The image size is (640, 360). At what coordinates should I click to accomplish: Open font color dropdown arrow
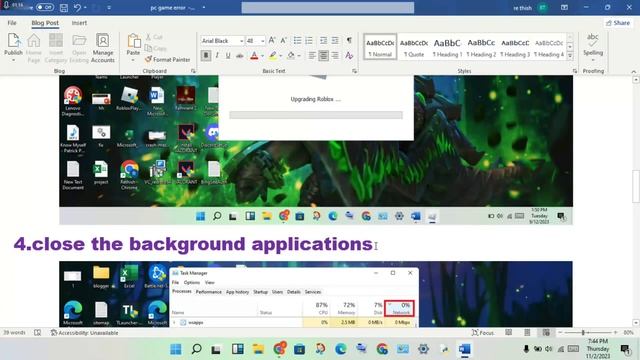(x=262, y=56)
